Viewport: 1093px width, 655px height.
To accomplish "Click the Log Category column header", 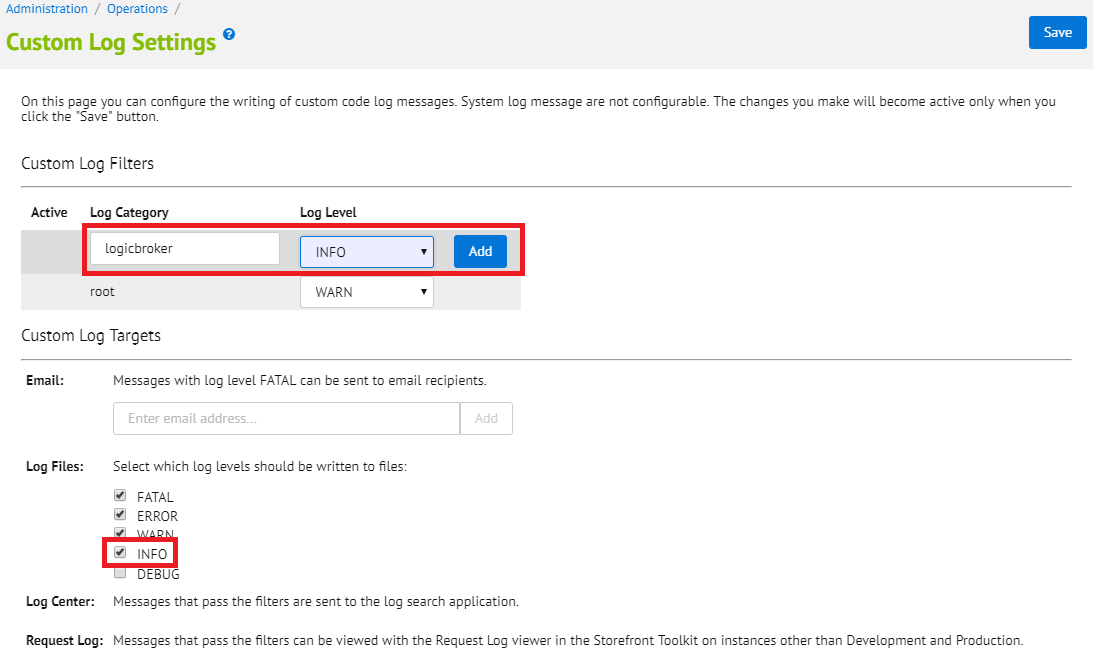I will point(129,212).
